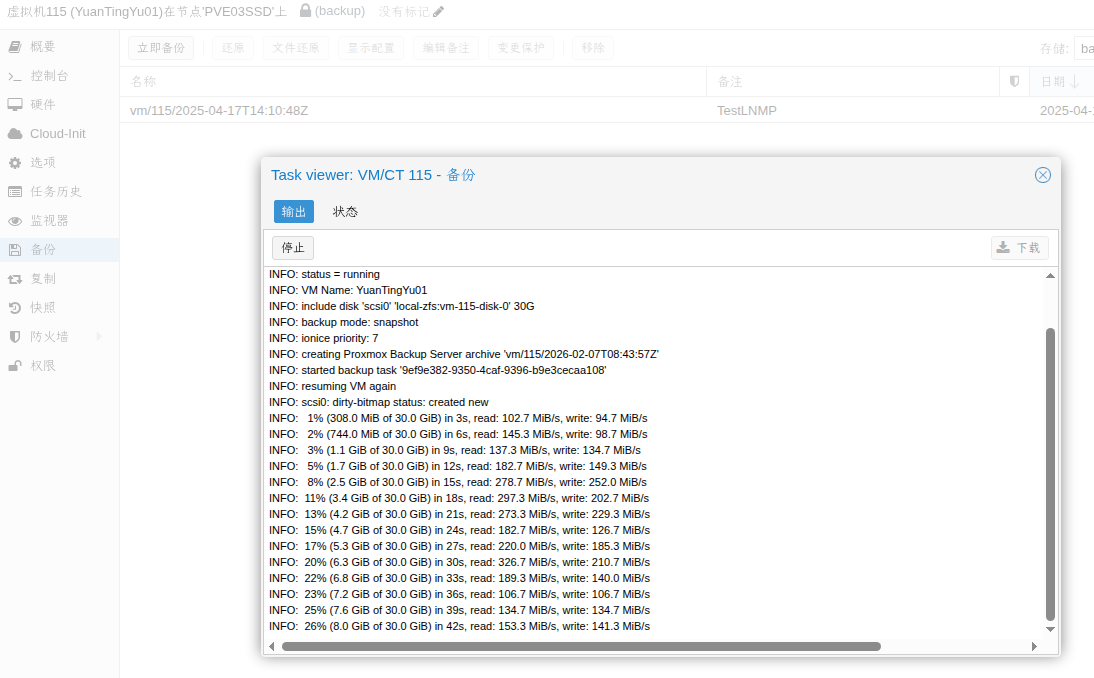Open the 控制台 console sidebar item
Image resolution: width=1094 pixels, height=678 pixels.
tap(49, 76)
